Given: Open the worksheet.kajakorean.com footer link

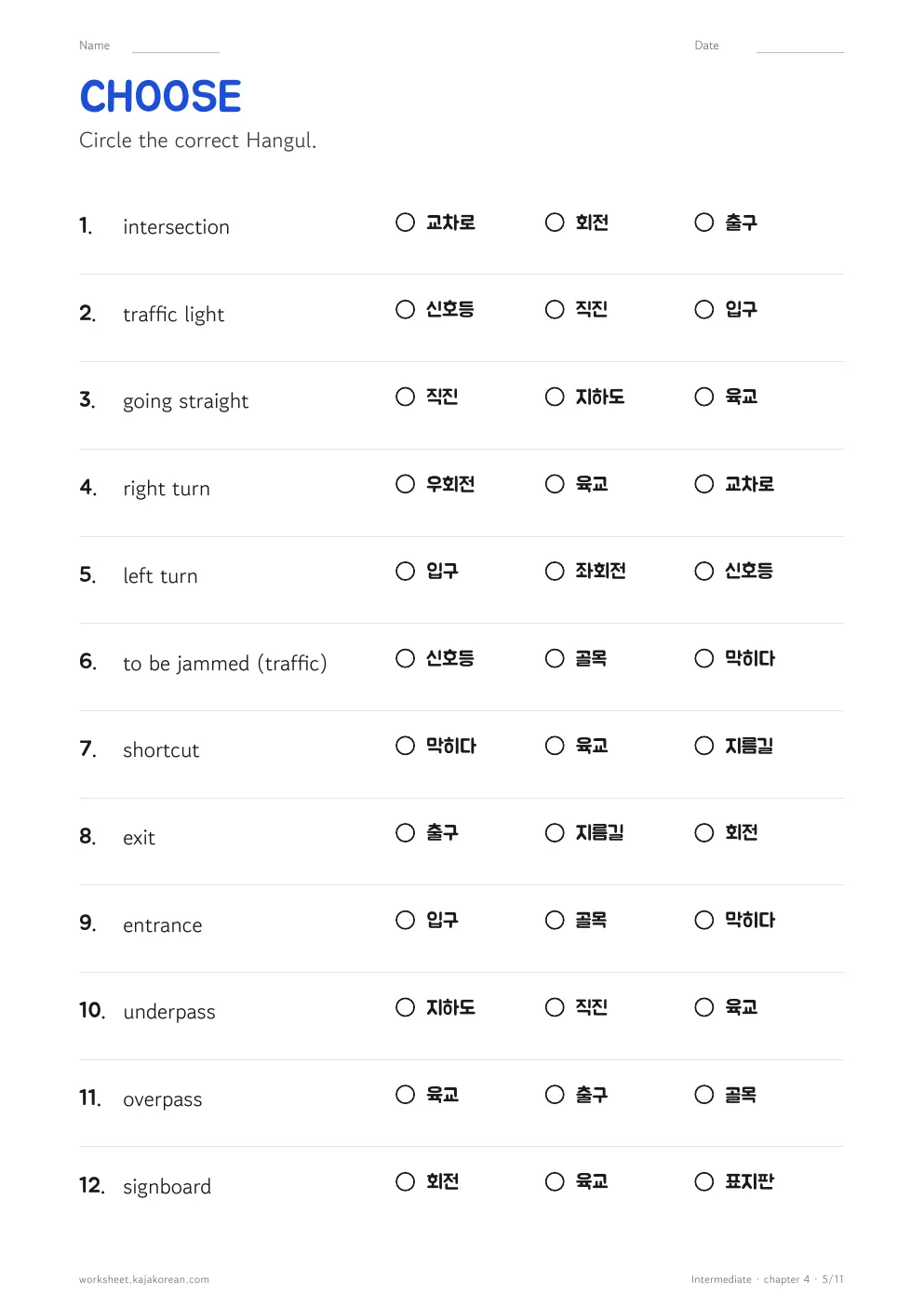Looking at the screenshot, I should click(144, 1280).
